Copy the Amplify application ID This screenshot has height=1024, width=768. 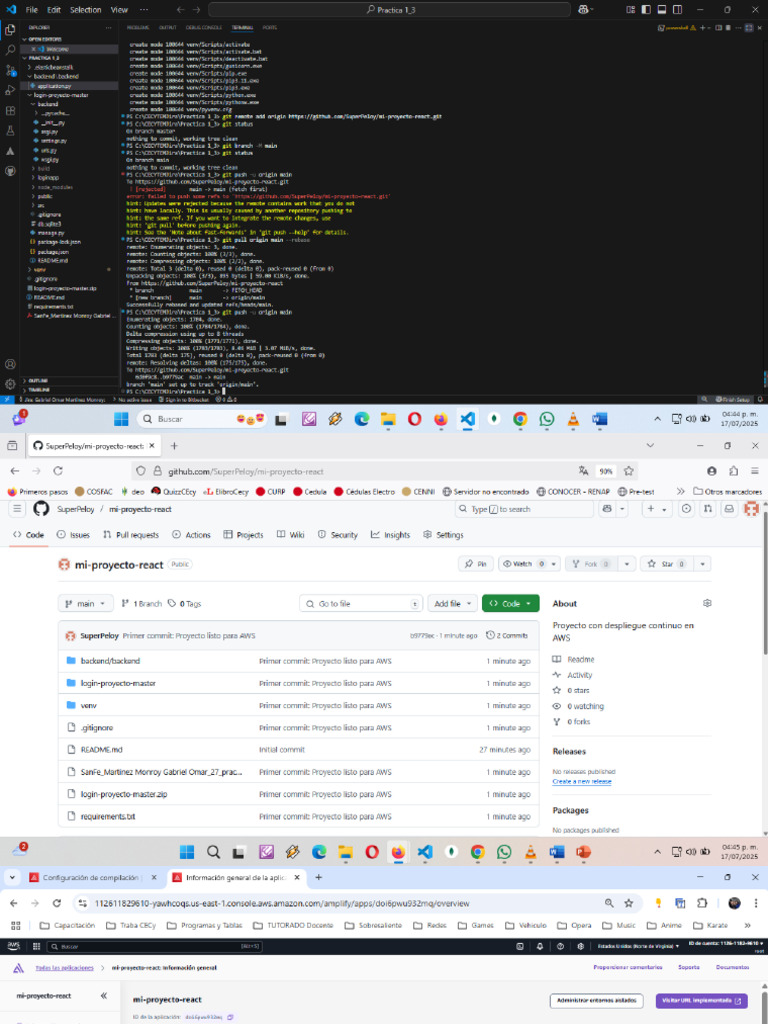pos(230,1017)
